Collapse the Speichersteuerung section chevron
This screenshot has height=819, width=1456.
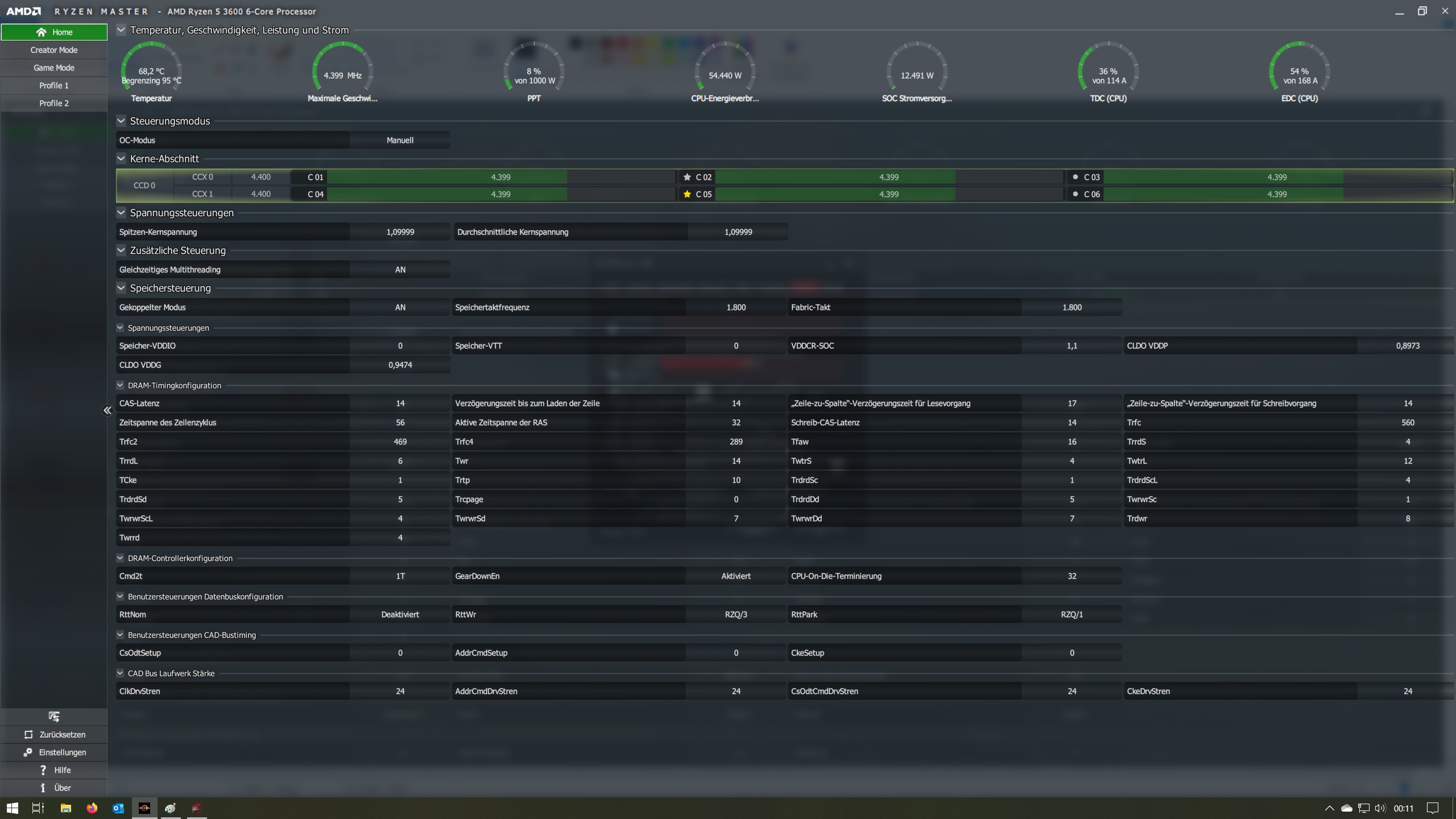pos(121,288)
